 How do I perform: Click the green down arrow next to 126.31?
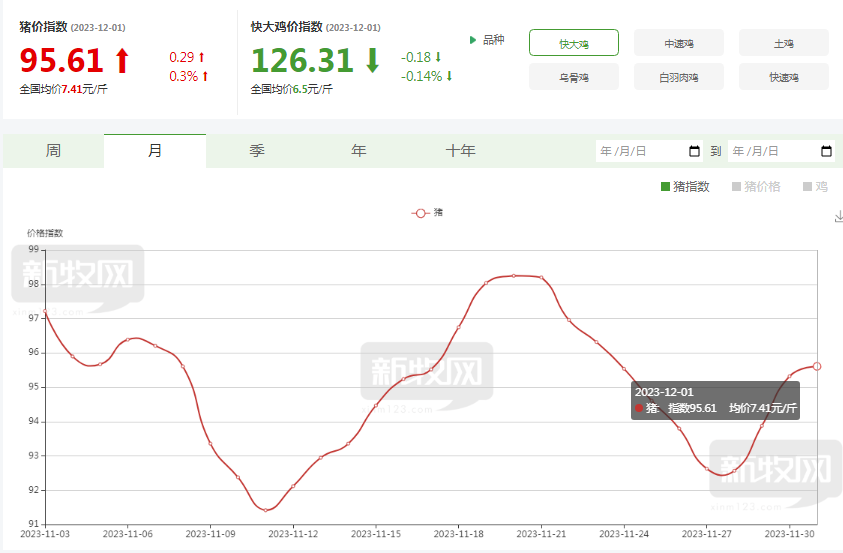click(372, 62)
